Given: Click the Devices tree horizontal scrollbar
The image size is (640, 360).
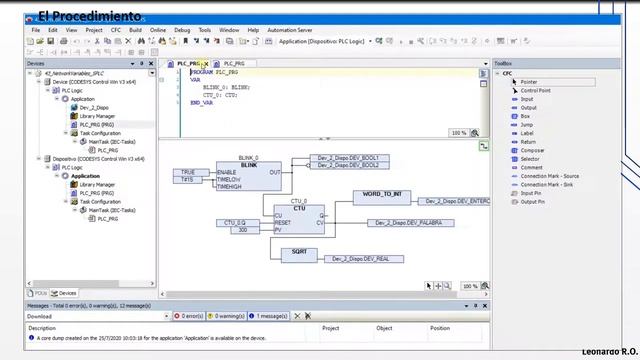Looking at the screenshot, I should [91, 283].
